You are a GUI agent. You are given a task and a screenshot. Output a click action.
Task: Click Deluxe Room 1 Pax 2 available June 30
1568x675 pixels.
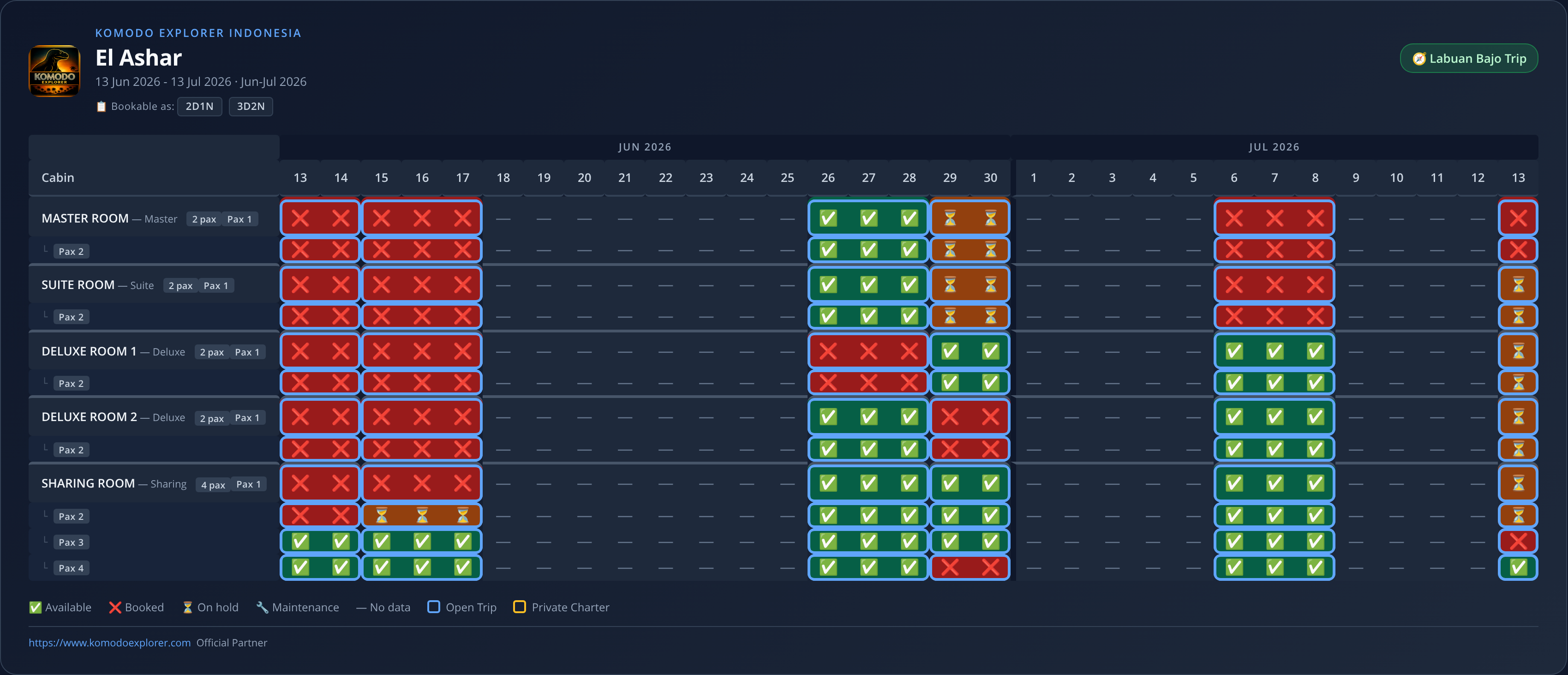point(990,383)
